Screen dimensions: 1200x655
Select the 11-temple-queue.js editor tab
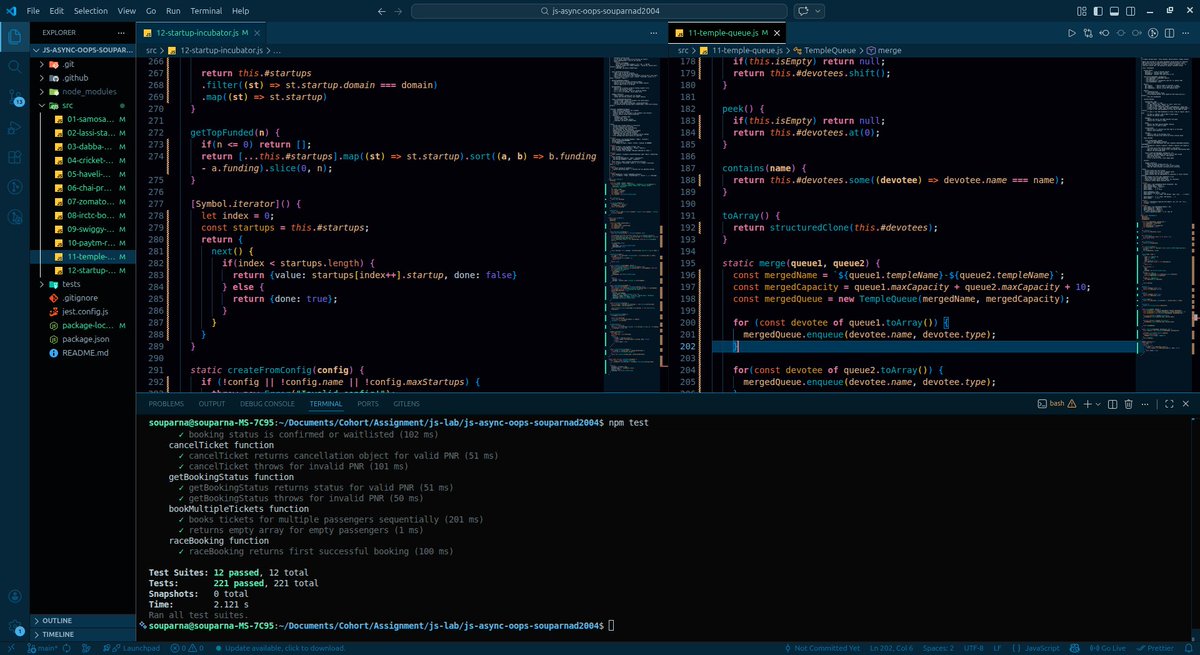point(725,34)
